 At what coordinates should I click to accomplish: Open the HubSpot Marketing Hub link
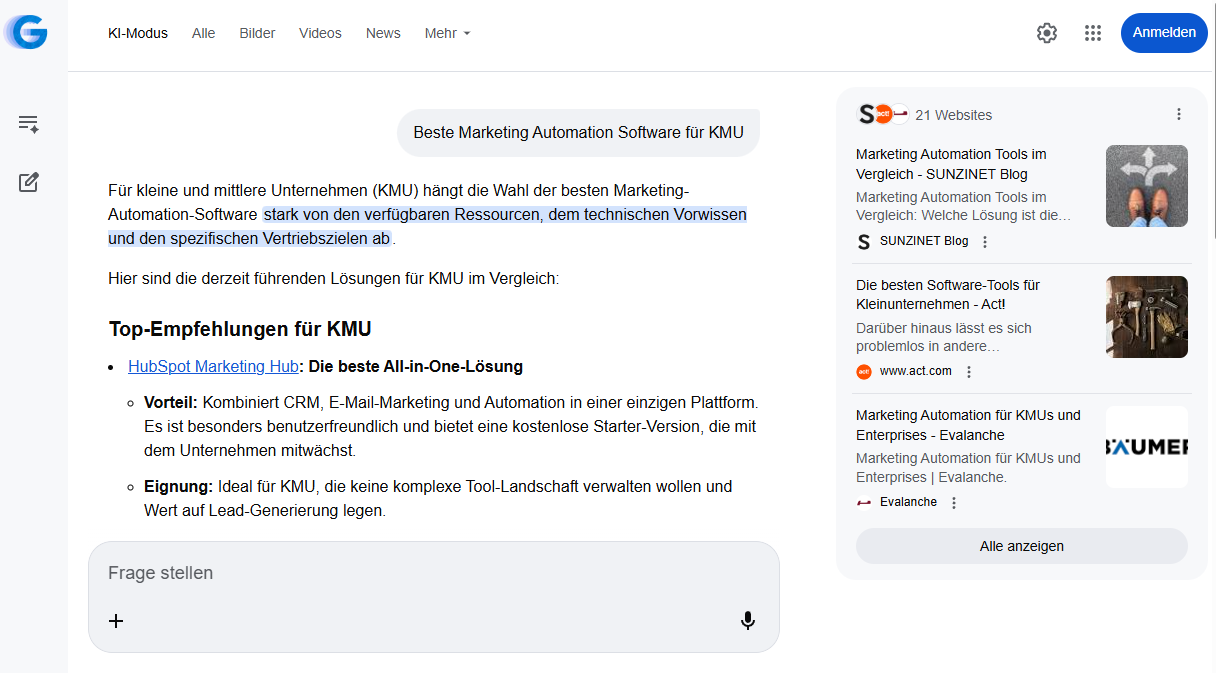point(213,366)
